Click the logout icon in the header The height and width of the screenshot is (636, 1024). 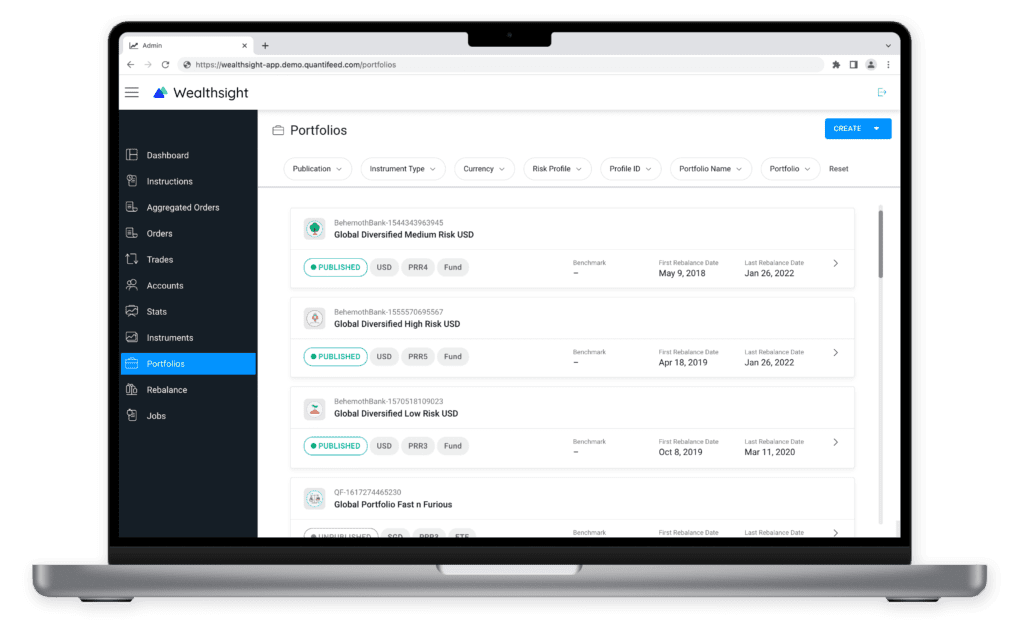point(882,93)
